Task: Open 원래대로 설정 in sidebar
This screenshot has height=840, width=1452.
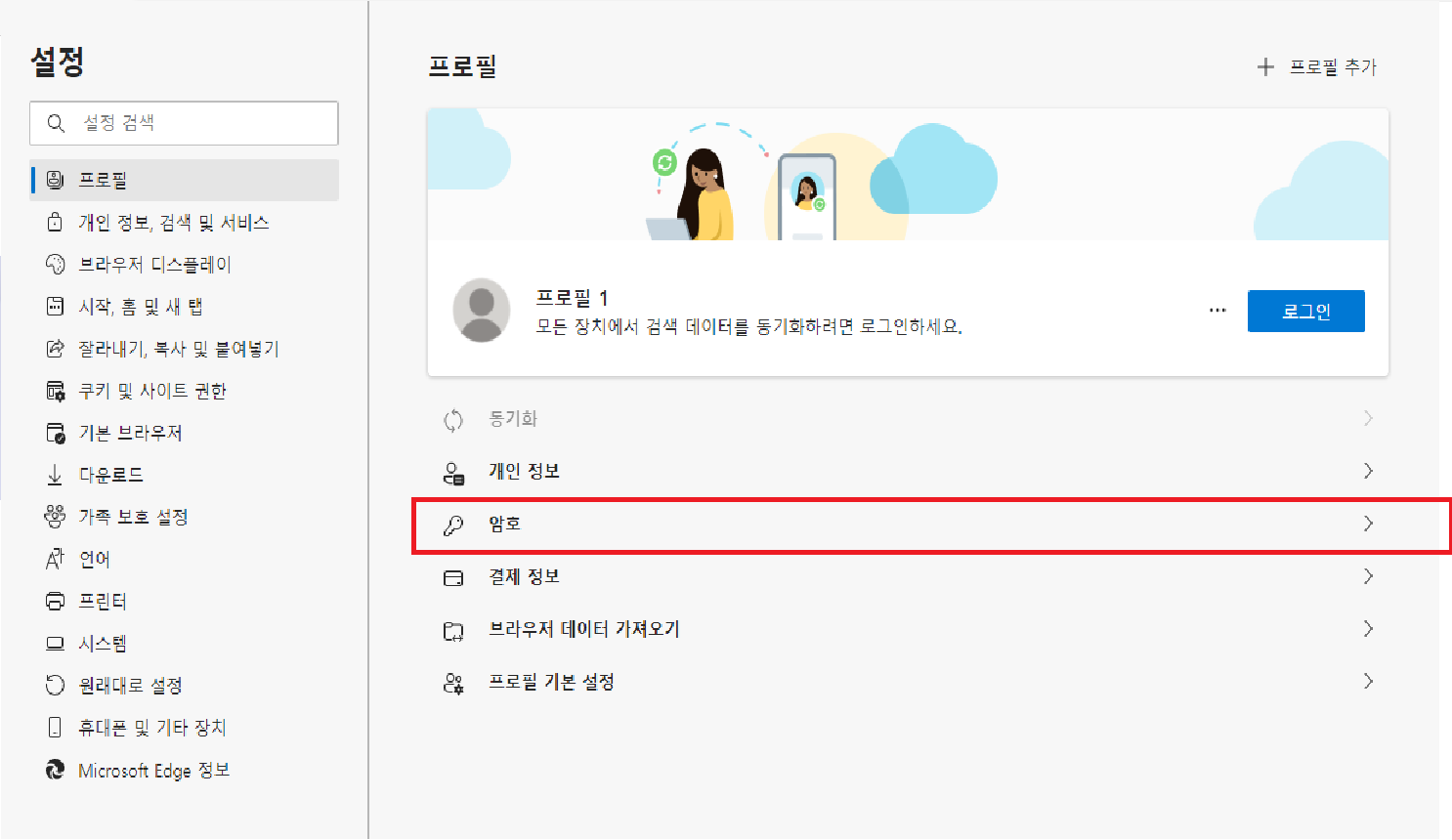Action: pos(130,686)
